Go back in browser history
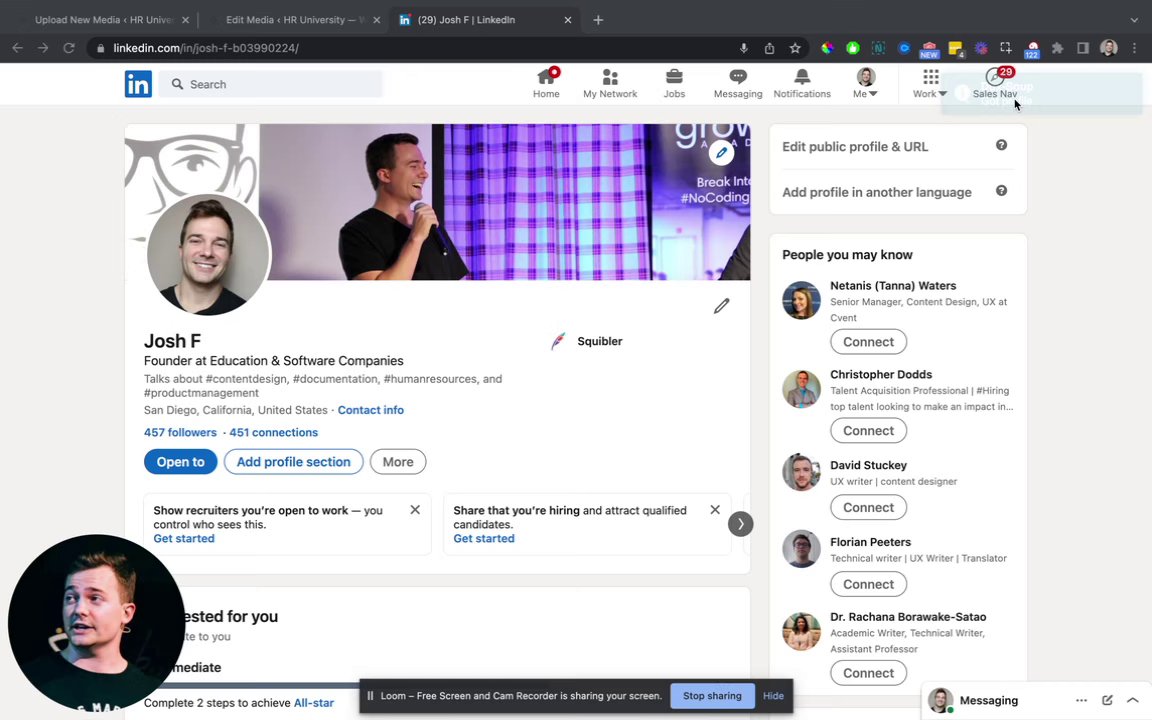Screen dimensions: 1152x720 click(x=18, y=48)
